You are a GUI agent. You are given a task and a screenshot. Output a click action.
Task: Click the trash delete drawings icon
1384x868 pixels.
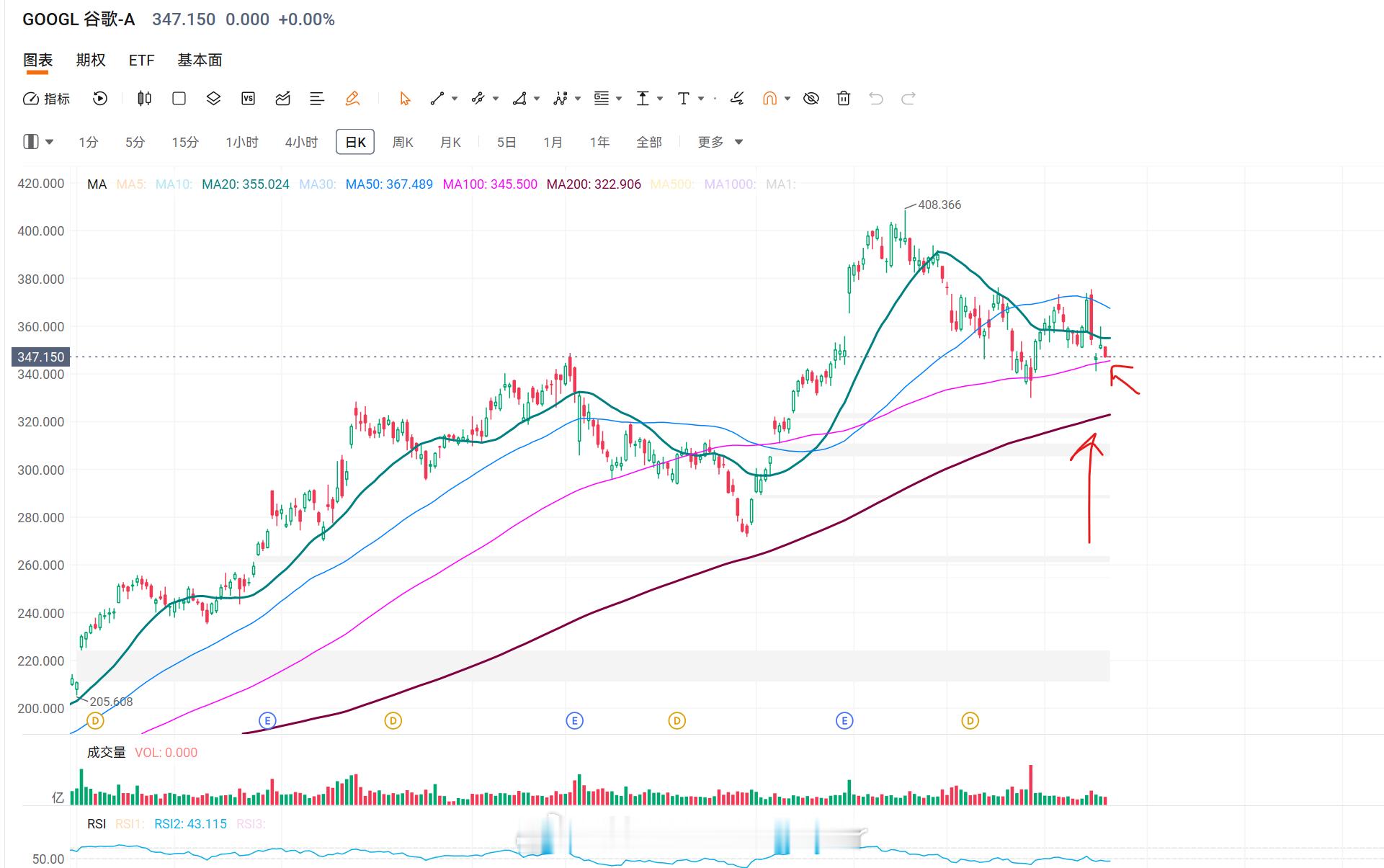tap(844, 99)
